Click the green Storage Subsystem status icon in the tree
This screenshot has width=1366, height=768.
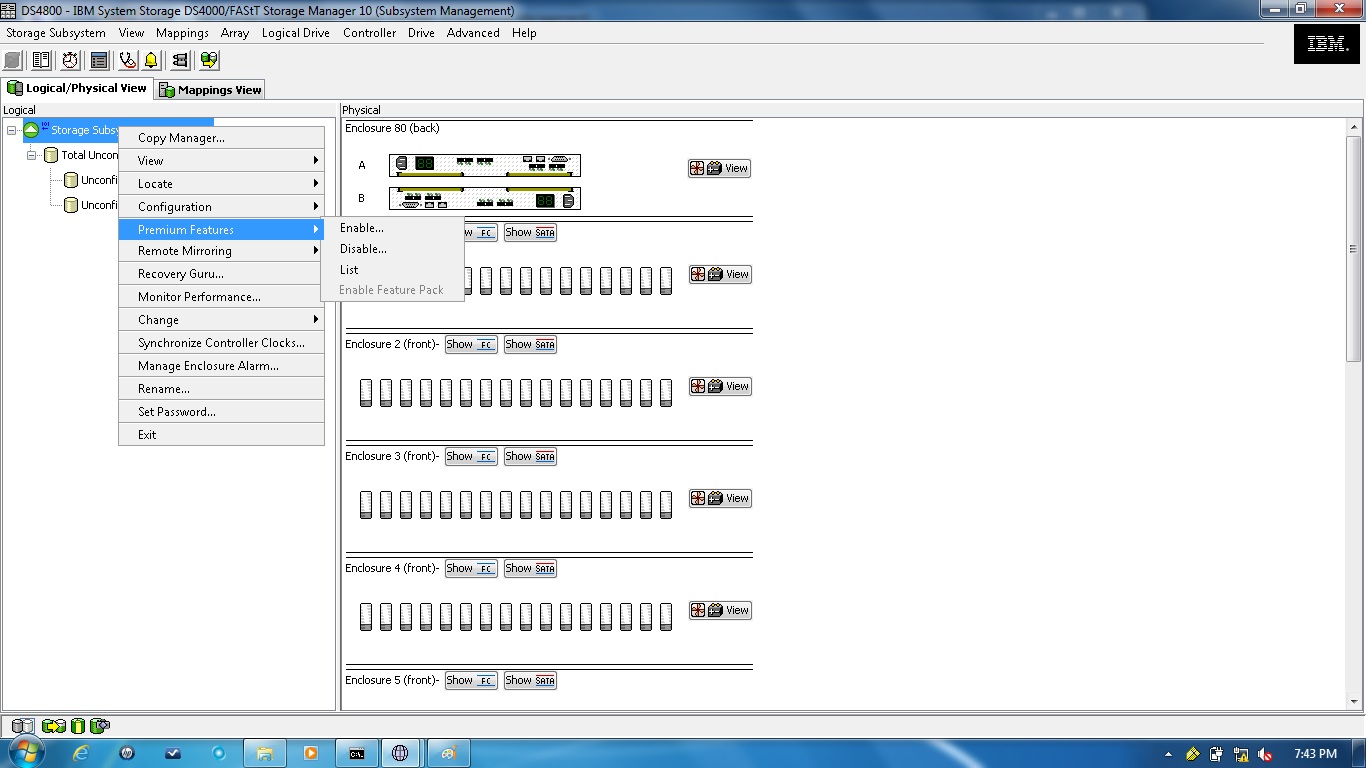(31, 129)
